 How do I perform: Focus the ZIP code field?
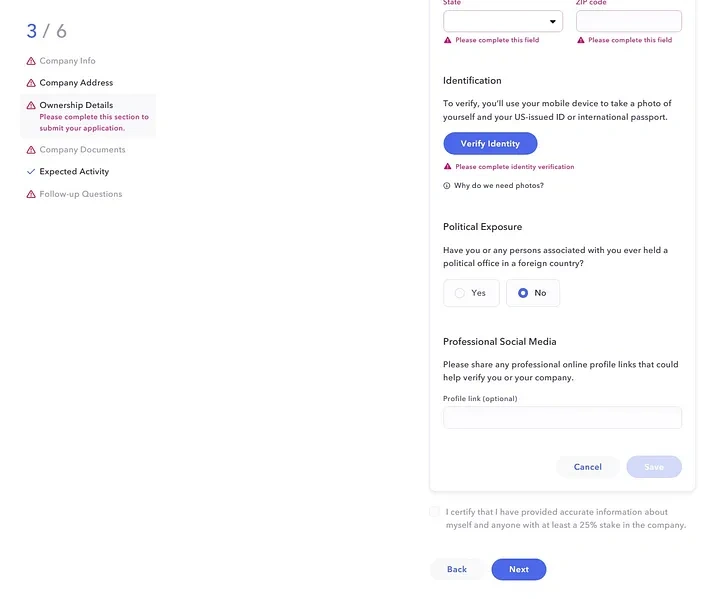629,22
